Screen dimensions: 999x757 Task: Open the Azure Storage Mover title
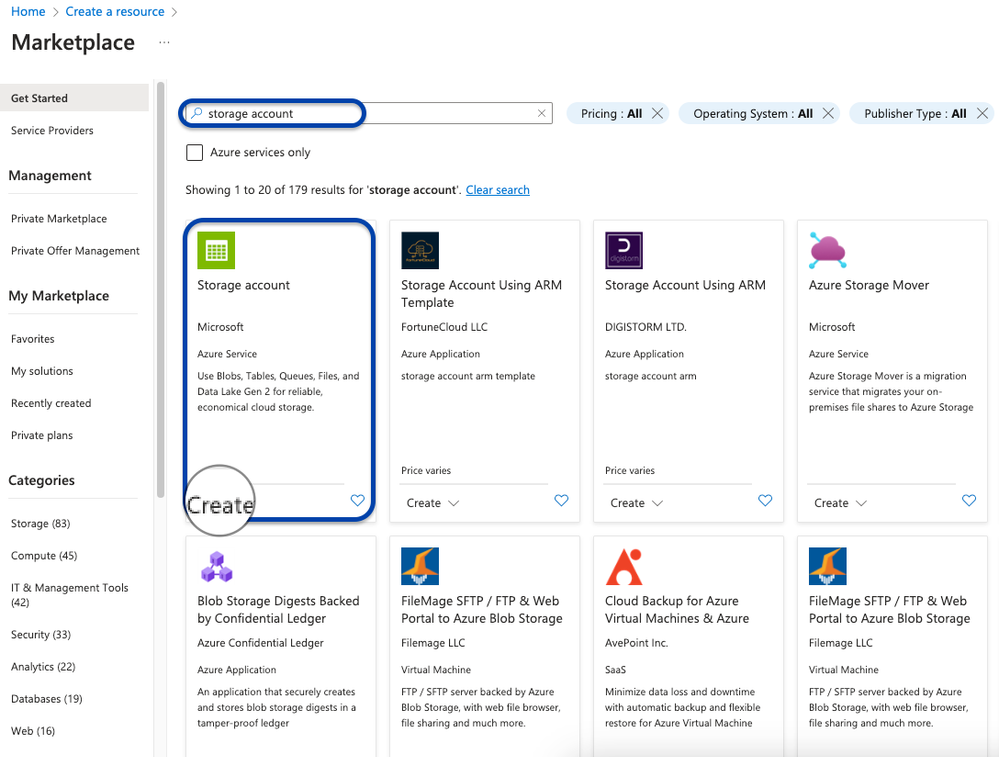pos(869,285)
